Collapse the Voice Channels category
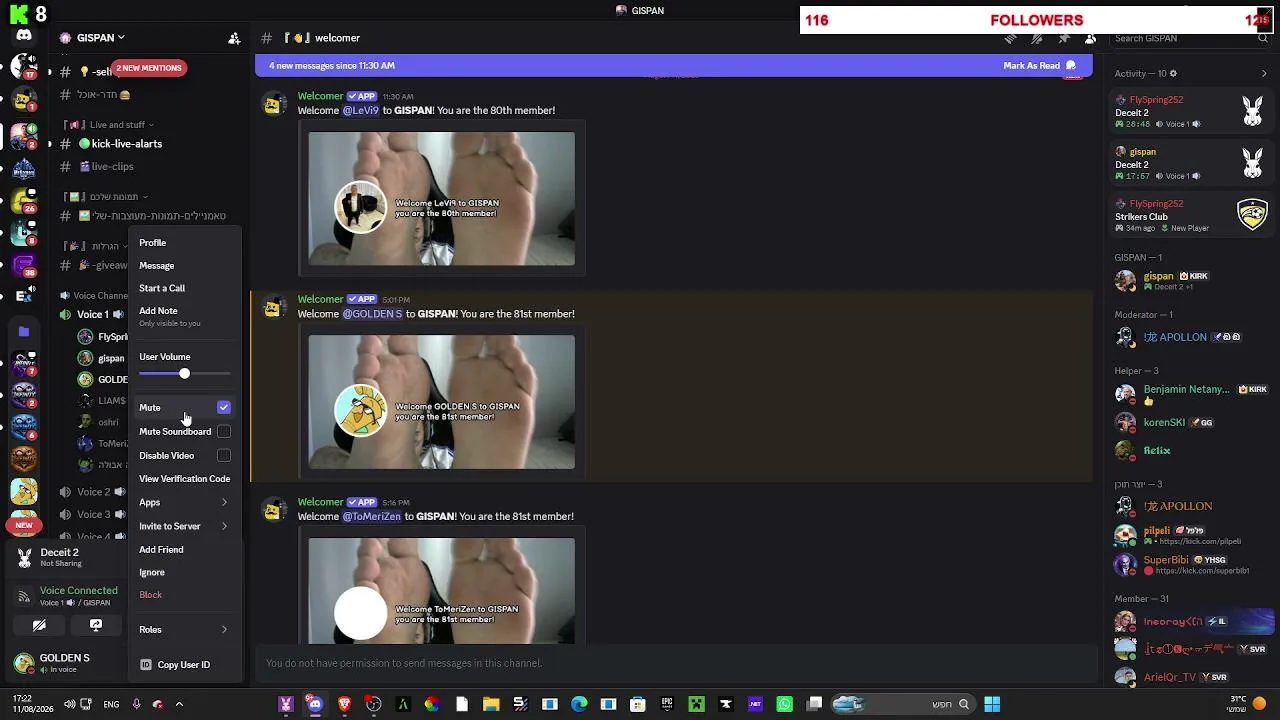The image size is (1280, 720). [93, 296]
